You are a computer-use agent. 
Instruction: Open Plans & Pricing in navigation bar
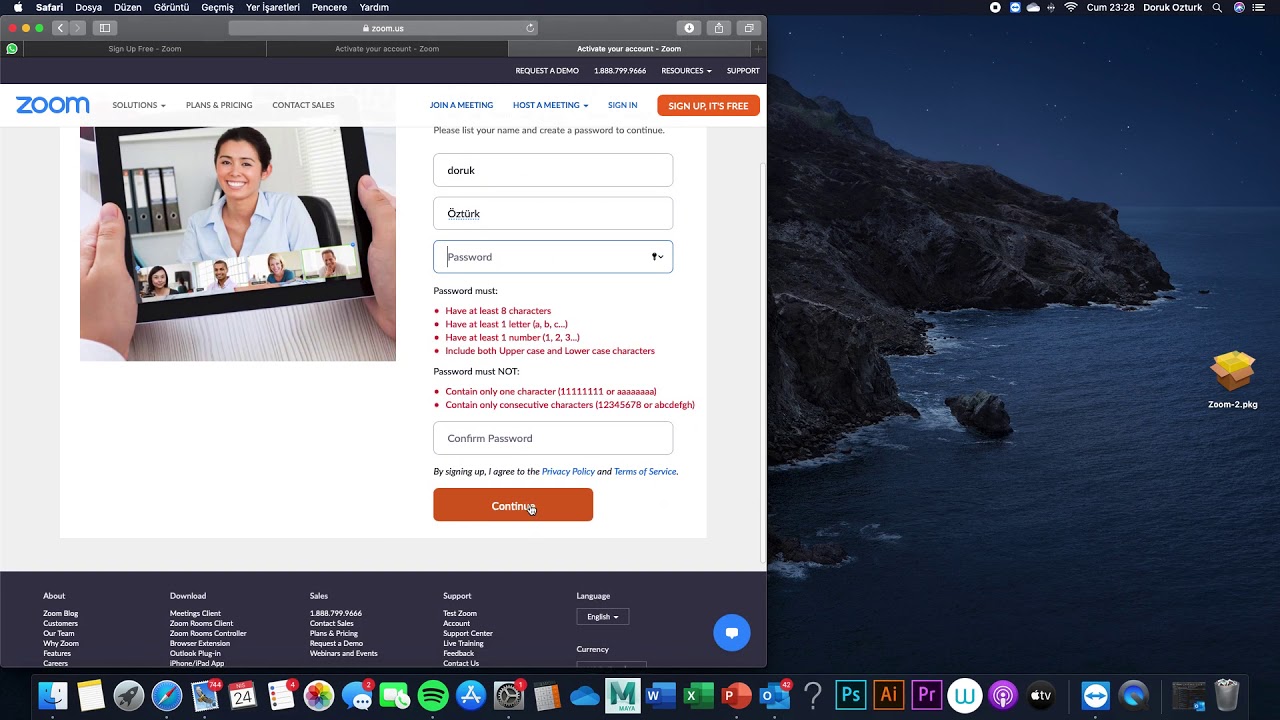[219, 105]
